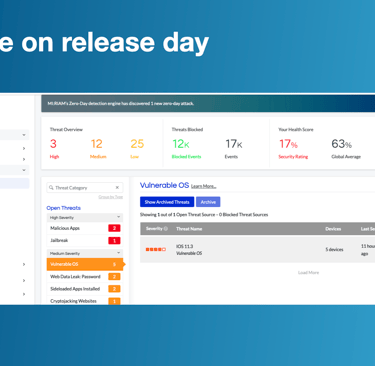Viewport: 375px width, 366px height.
Task: Click the severity rating squares for iOS 11.3
Action: point(156,249)
